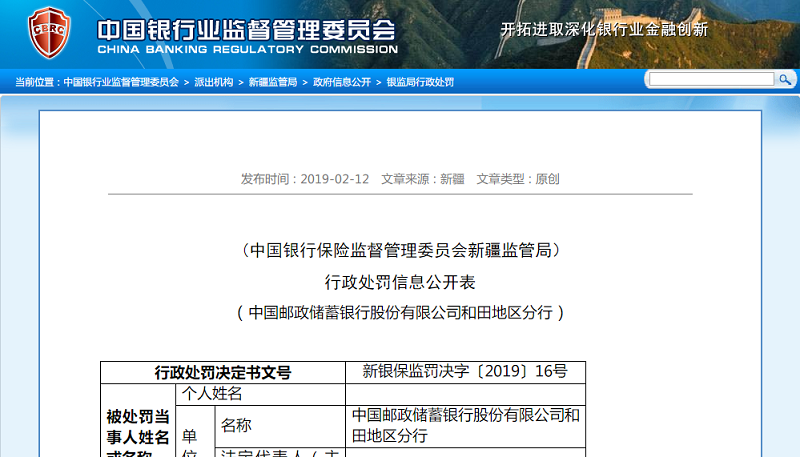The width and height of the screenshot is (800, 457).
Task: Click the 名称 table cell
Action: coord(237,426)
